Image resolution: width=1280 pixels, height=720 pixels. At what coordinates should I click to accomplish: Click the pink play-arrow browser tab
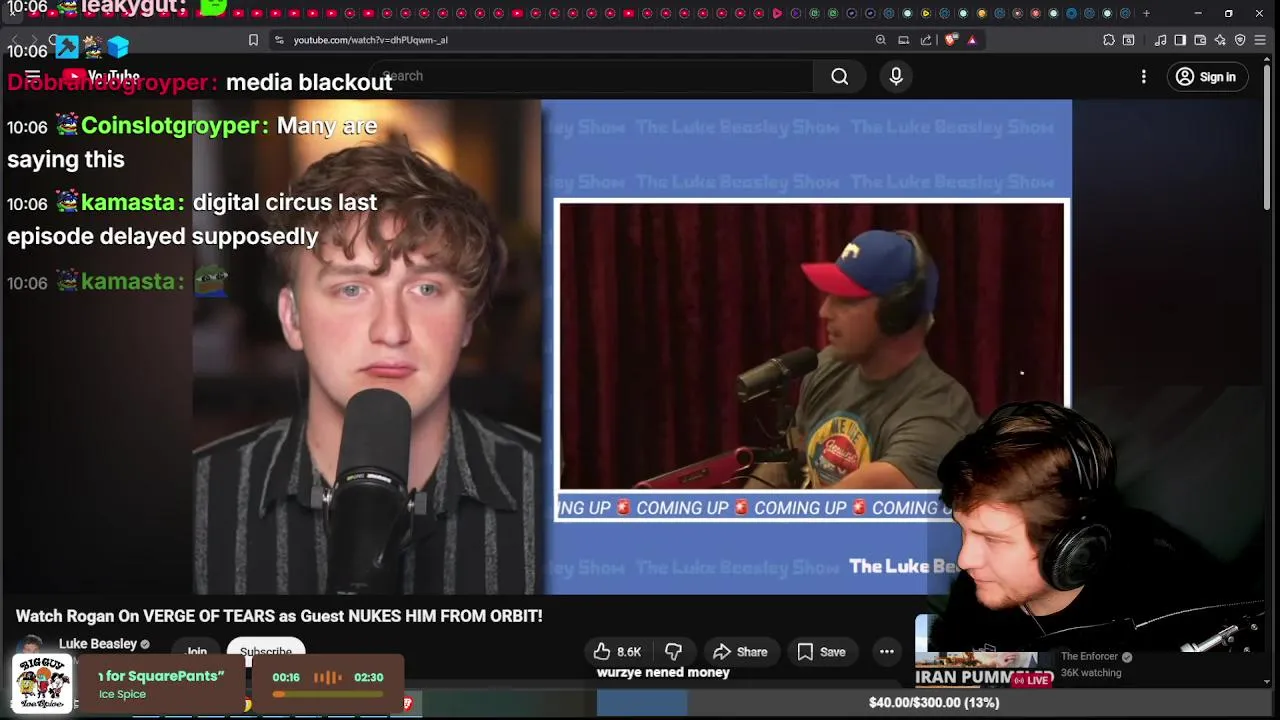[777, 14]
